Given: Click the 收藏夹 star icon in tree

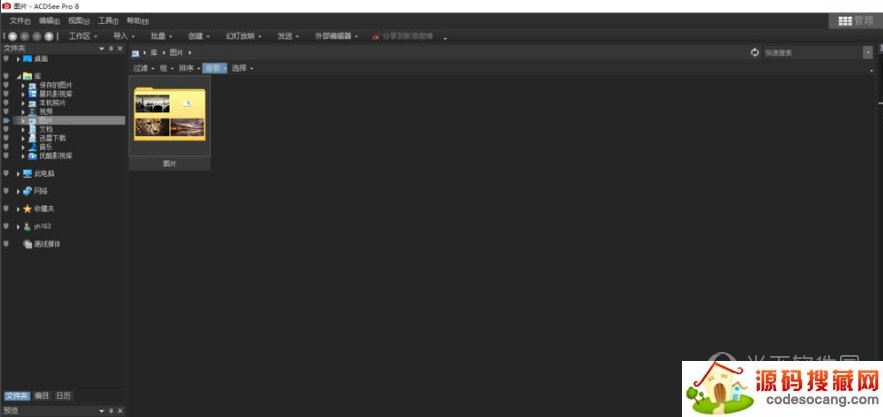Looking at the screenshot, I should [28, 208].
